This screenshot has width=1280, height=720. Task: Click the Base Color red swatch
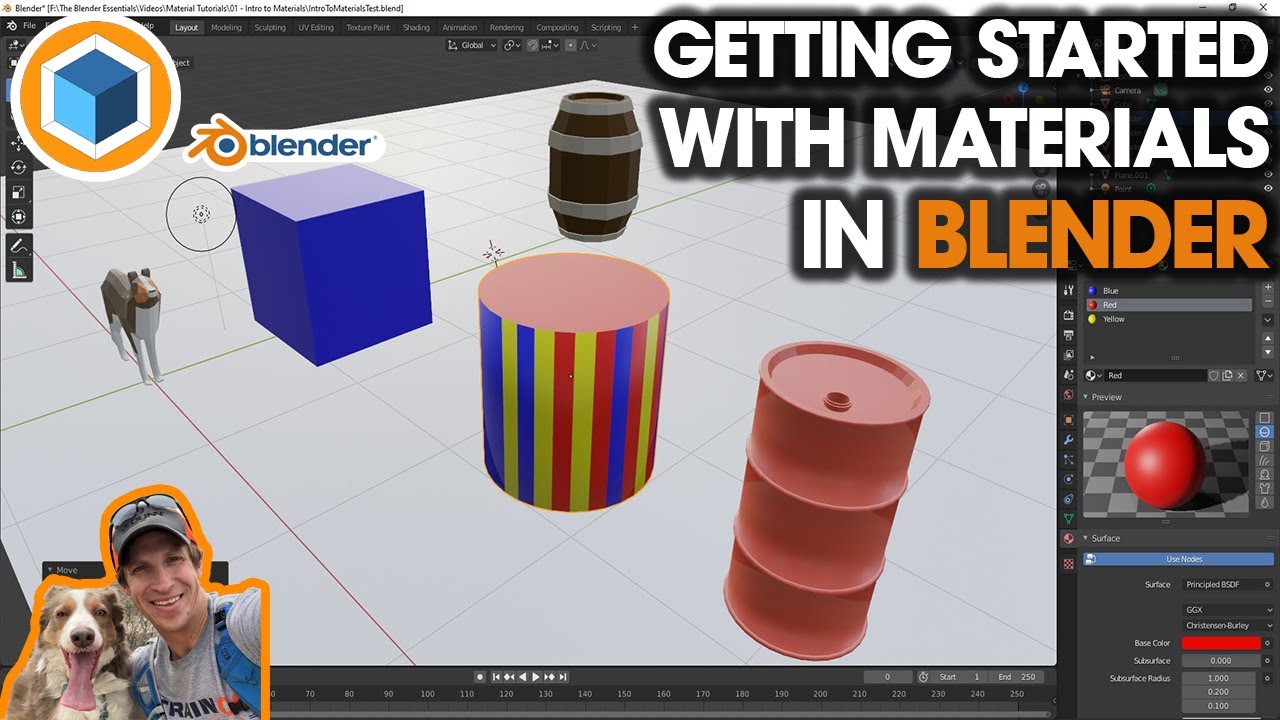pos(1221,643)
